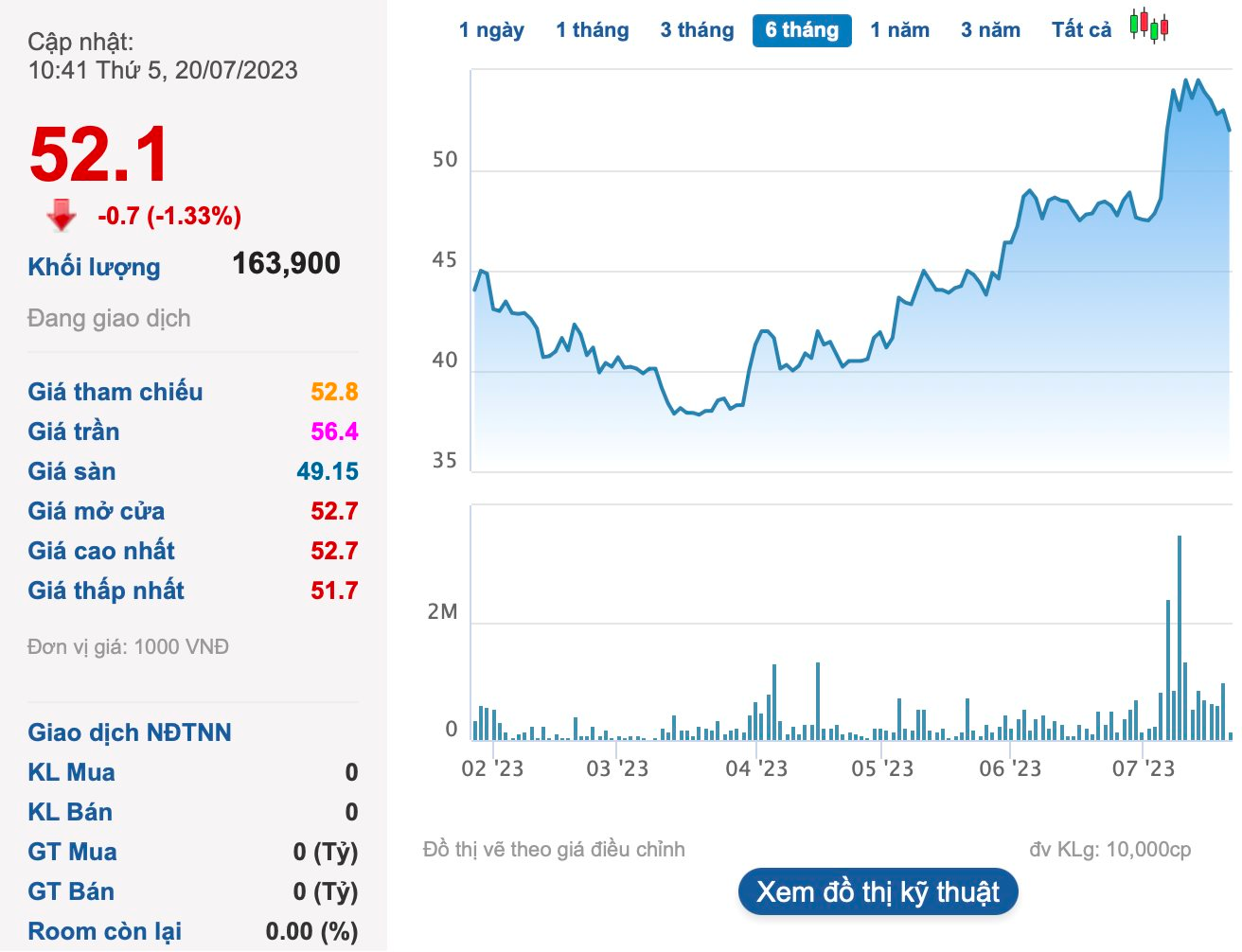Screen dimensions: 1242x952
Task: Click the Giá tham chiếu label
Action: [115, 392]
